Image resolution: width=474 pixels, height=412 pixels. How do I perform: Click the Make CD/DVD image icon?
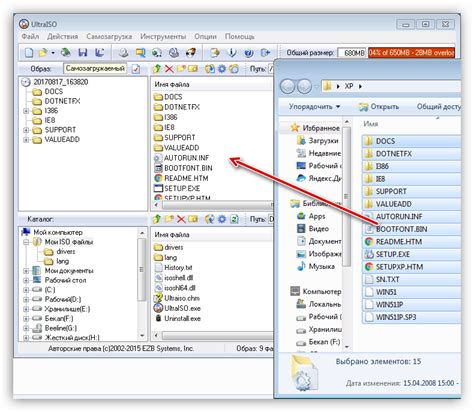tap(124, 53)
